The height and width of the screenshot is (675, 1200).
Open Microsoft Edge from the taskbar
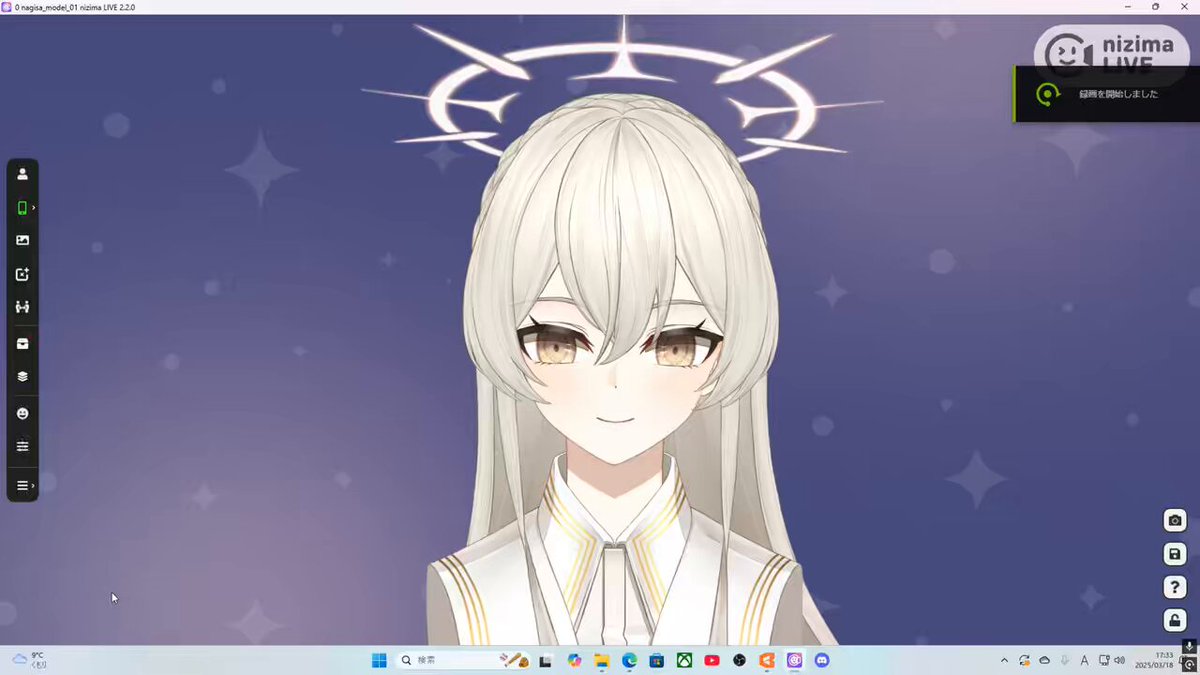click(630, 660)
